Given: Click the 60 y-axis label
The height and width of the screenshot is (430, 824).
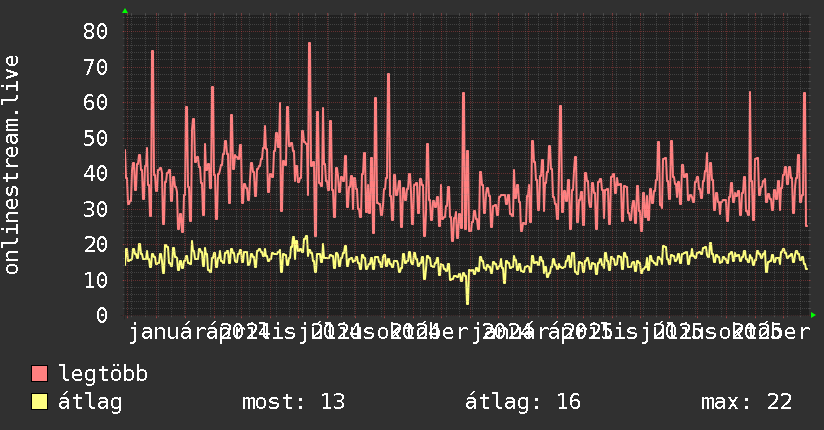Looking at the screenshot, I should pos(95,103).
